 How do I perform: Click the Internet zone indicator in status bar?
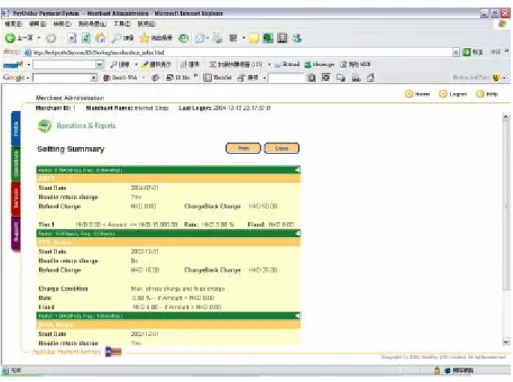459,370
